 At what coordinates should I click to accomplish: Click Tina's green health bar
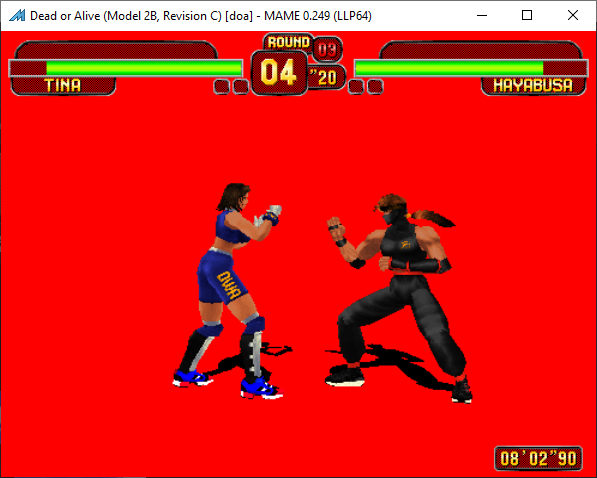coord(144,69)
